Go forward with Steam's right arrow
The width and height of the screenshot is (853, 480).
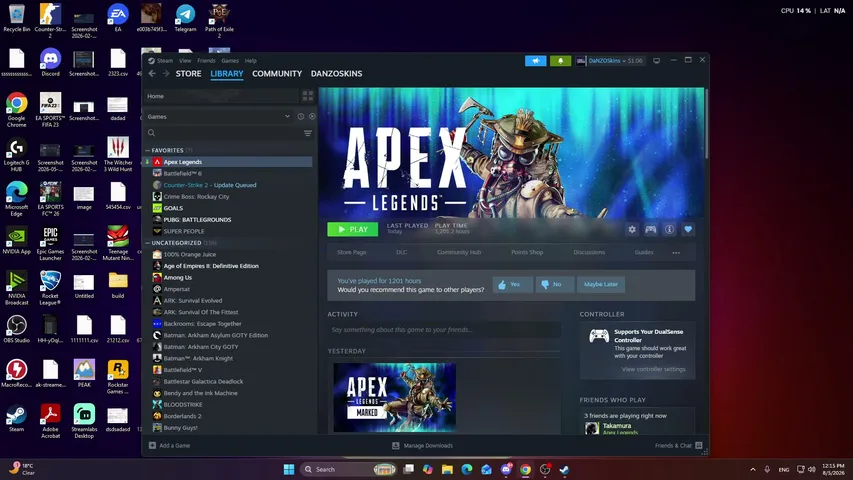[165, 73]
